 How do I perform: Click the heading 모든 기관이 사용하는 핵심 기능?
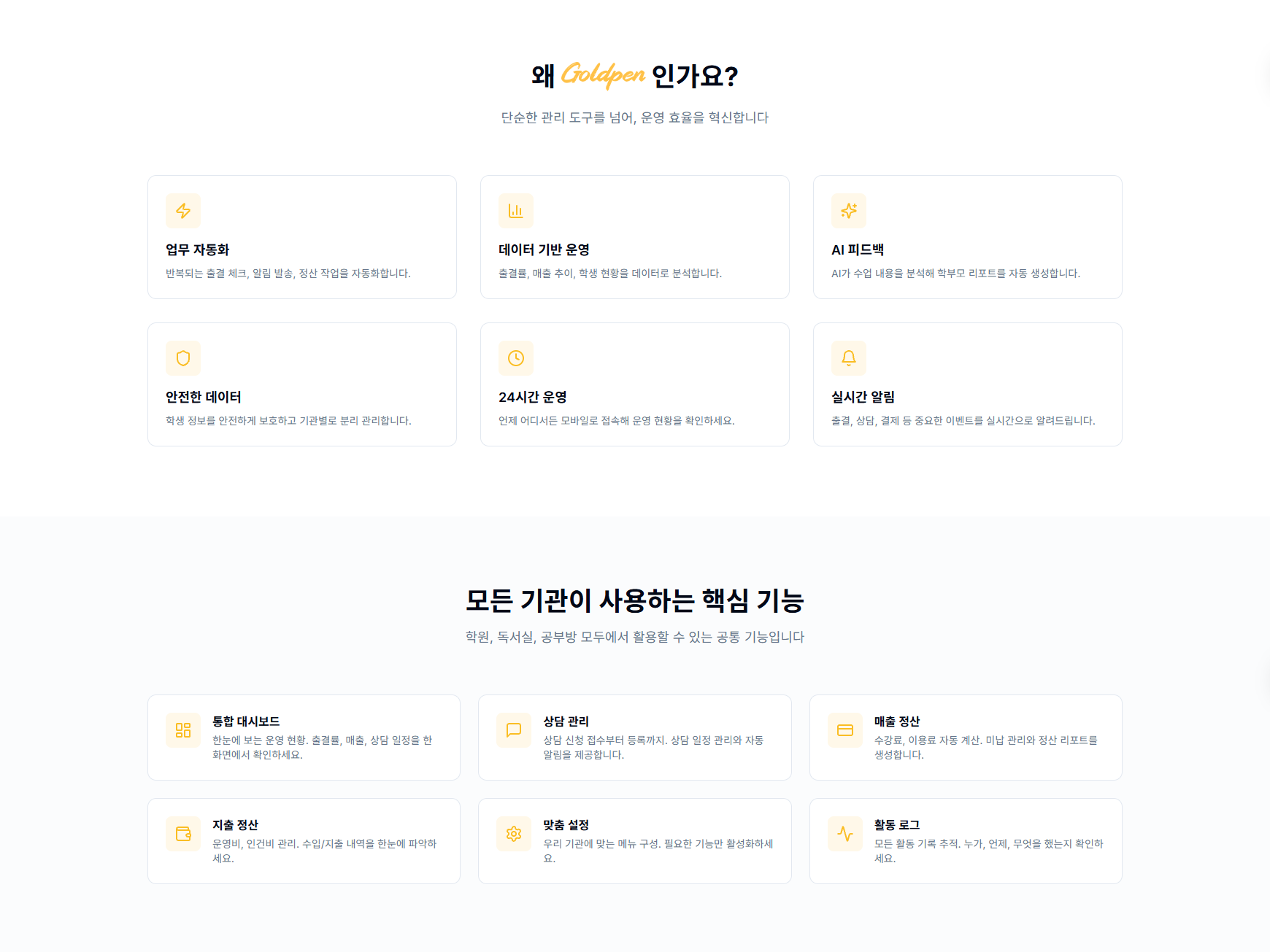635,600
